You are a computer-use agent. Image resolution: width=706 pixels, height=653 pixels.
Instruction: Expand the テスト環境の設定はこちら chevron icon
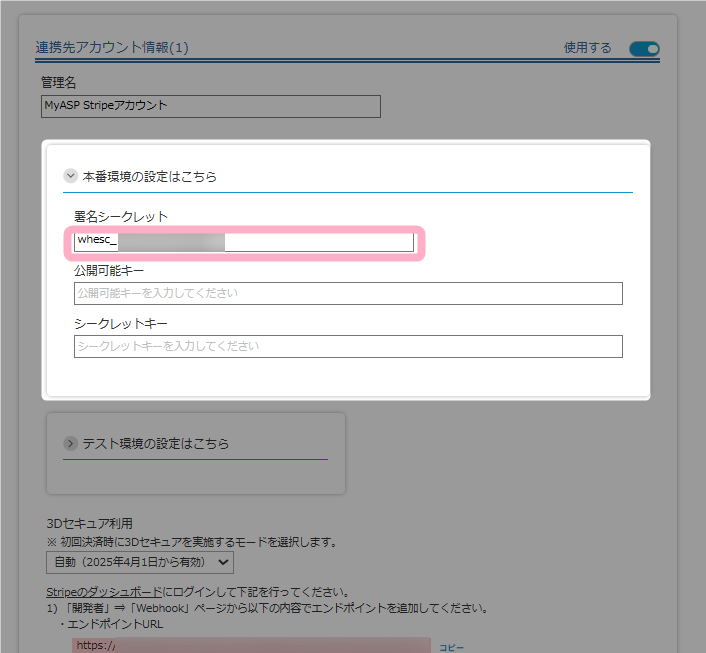[x=71, y=443]
